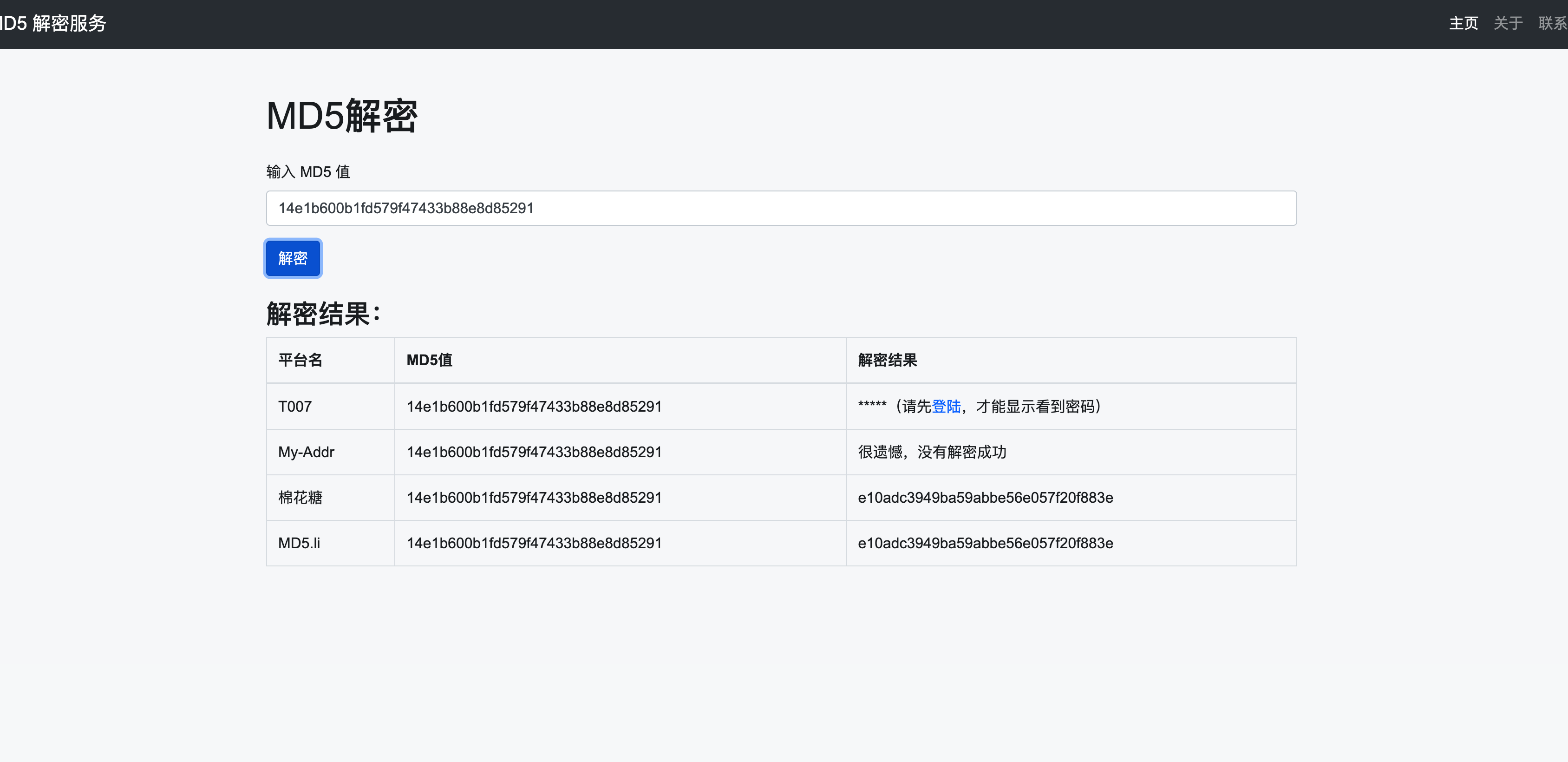Open the 联系 navbar item
Image resolution: width=1568 pixels, height=762 pixels.
(x=1552, y=23)
